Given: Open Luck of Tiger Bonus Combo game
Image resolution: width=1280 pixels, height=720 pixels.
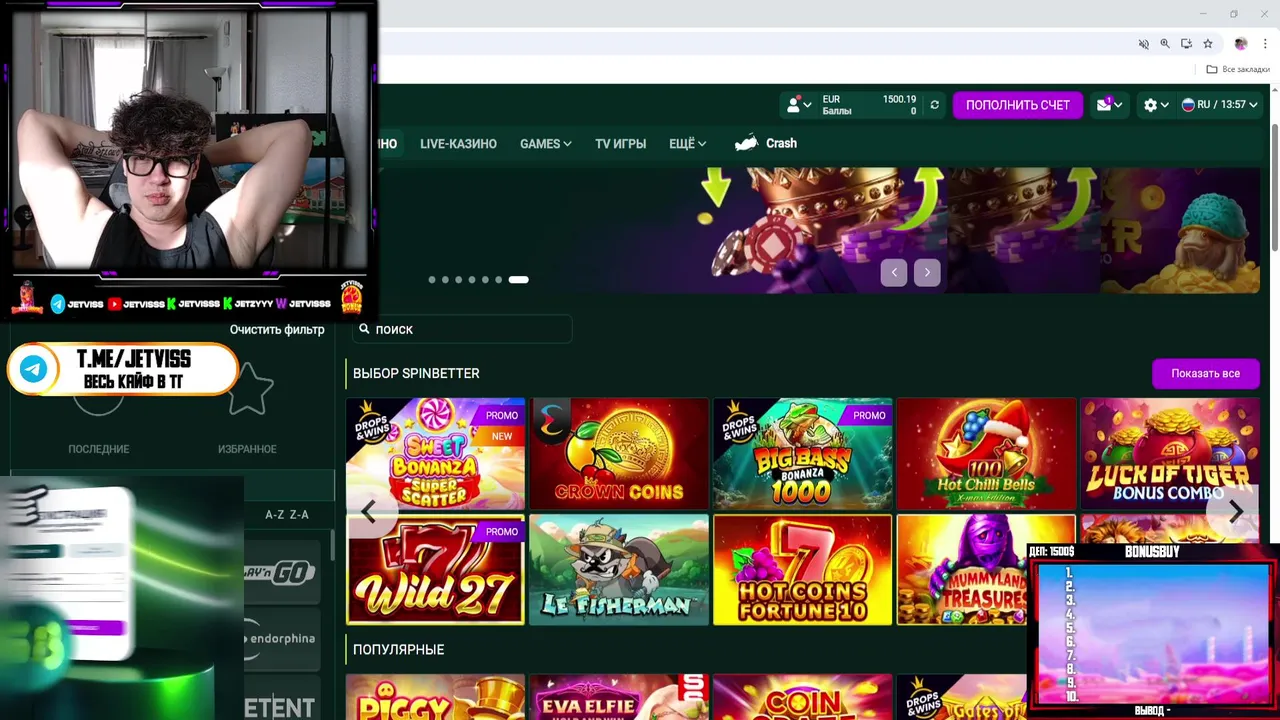Looking at the screenshot, I should [1170, 454].
